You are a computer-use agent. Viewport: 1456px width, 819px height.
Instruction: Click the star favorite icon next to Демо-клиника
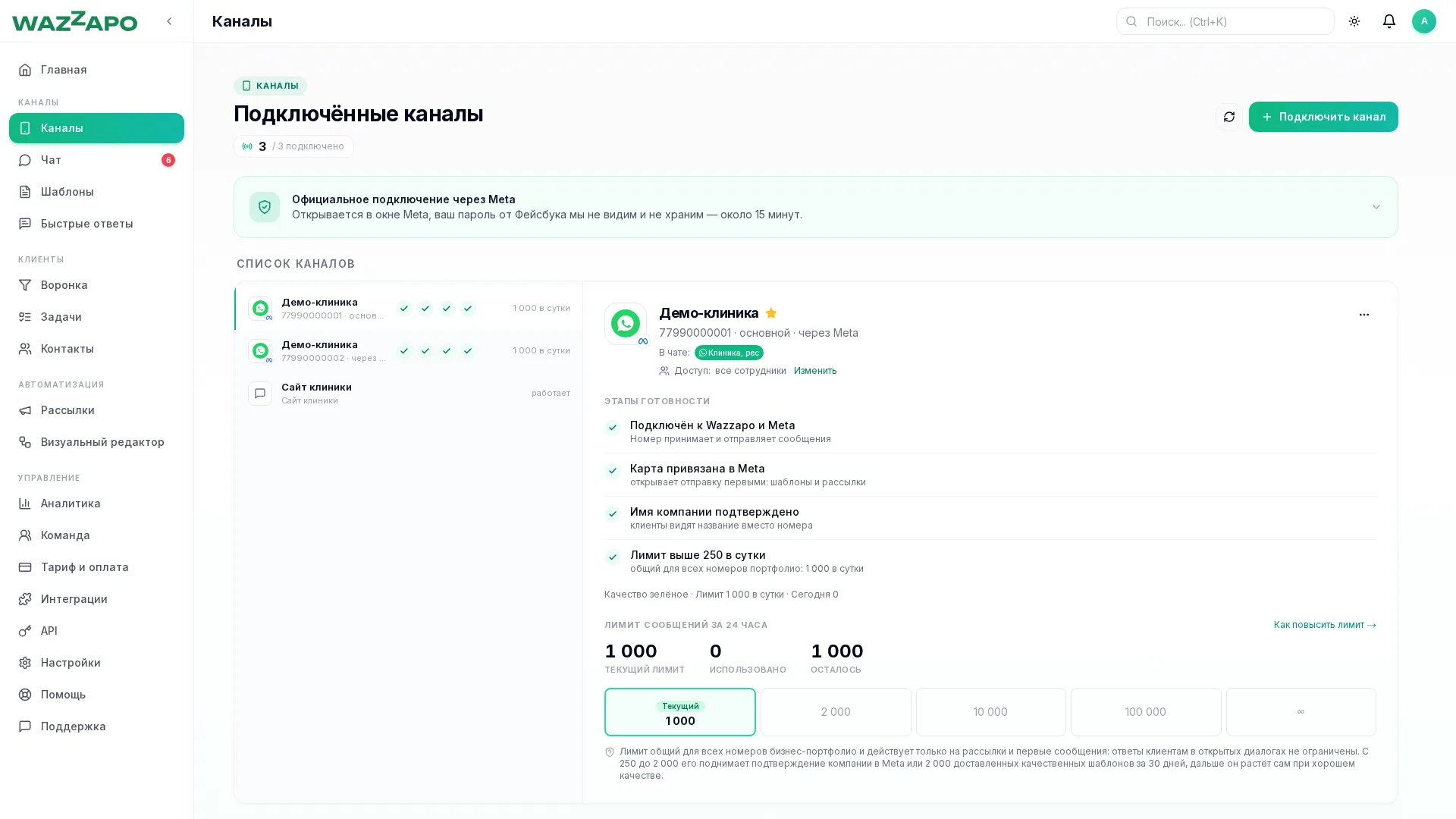coord(771,313)
